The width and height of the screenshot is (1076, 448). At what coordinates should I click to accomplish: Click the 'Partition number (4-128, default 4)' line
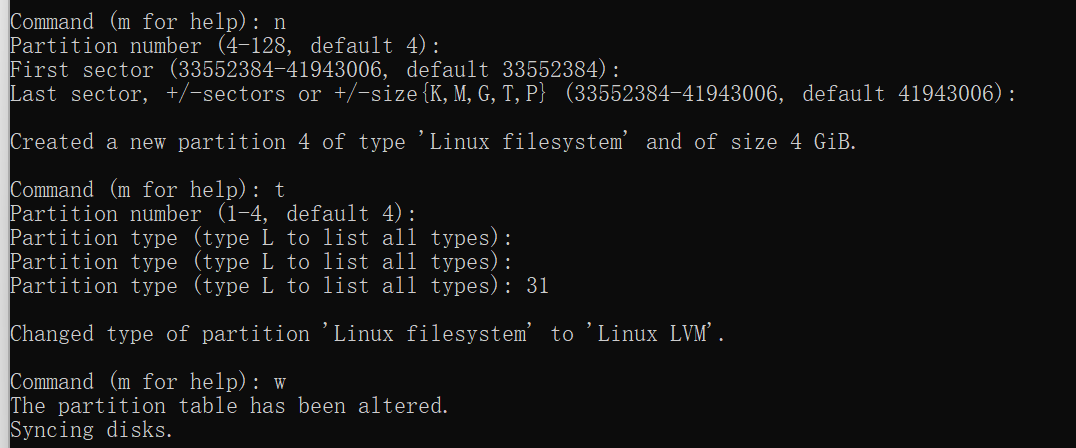tap(224, 46)
